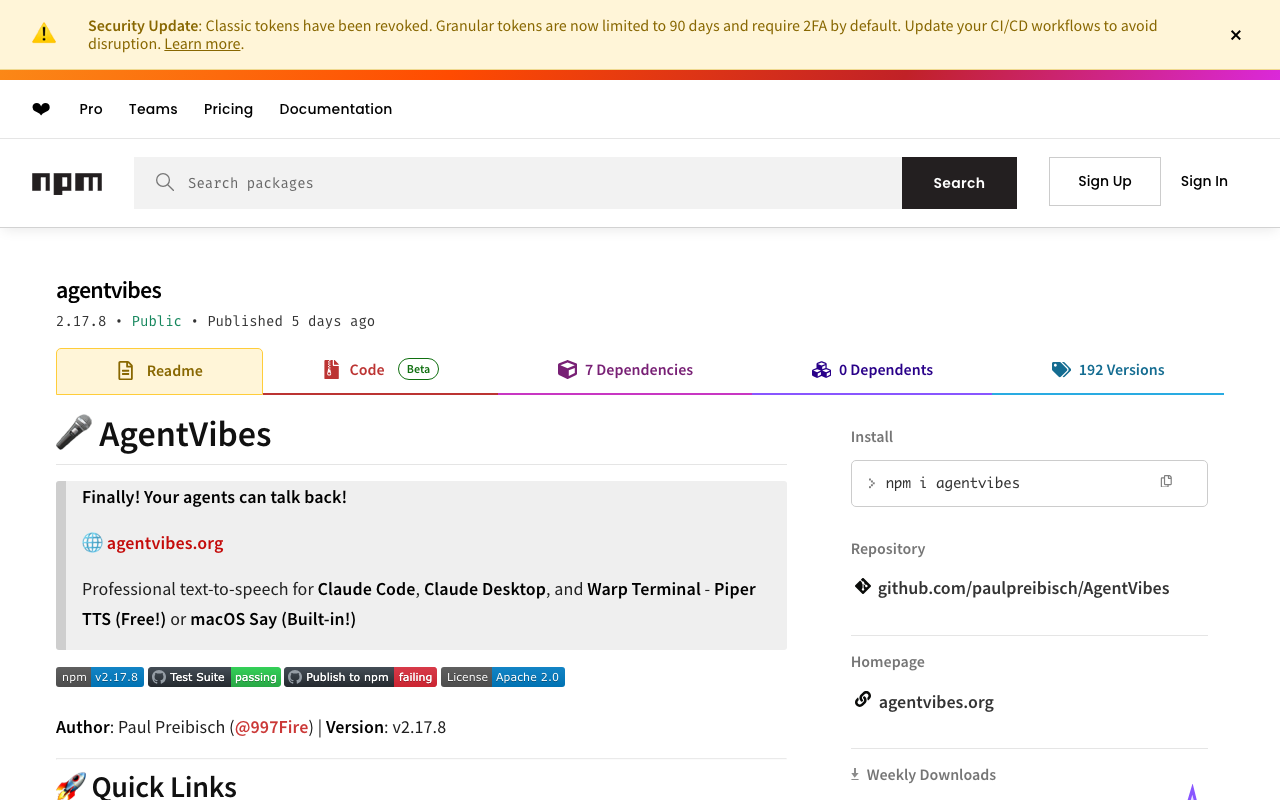Click the homepage link chain icon
Screen dimensions: 1280x800
tap(862, 700)
